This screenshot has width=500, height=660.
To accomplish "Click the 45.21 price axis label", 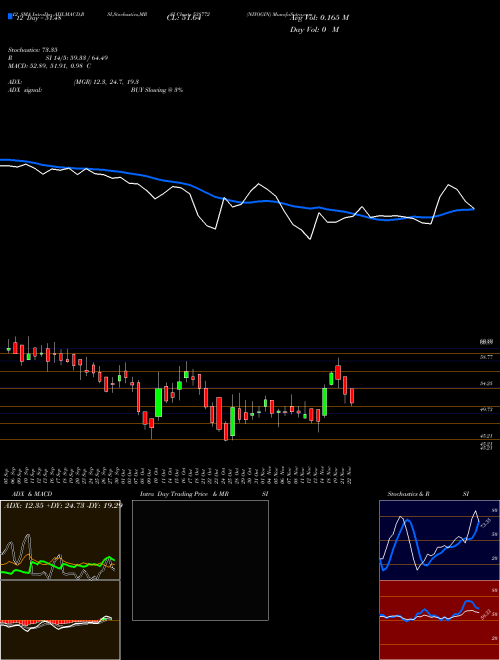I will 486,436.
